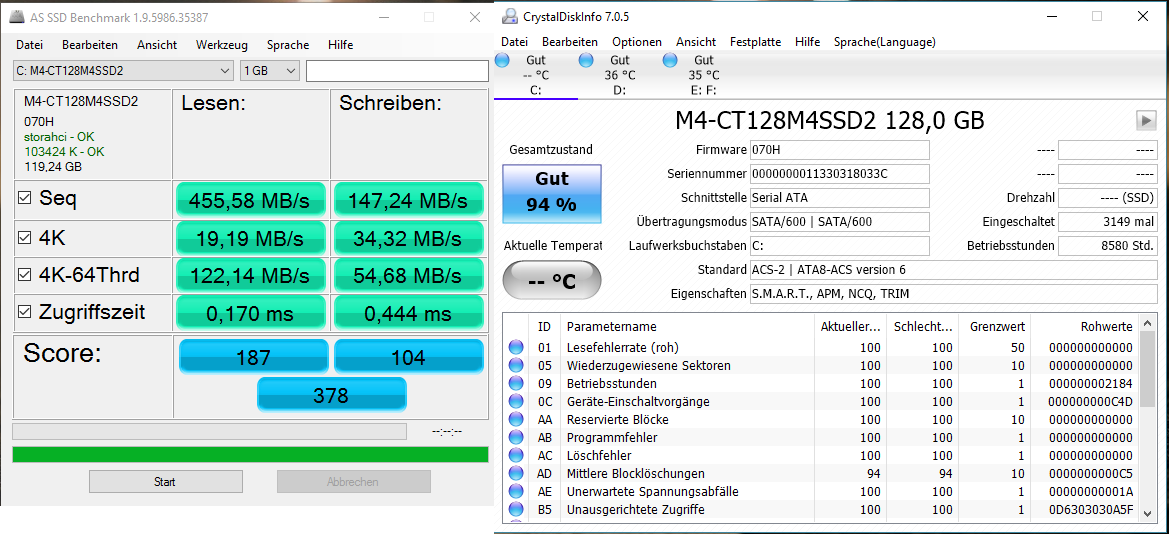Screen dimensions: 1171x535
Task: Uncheck the 4K-64Thrd benchmark checkbox
Action: [x=25, y=275]
